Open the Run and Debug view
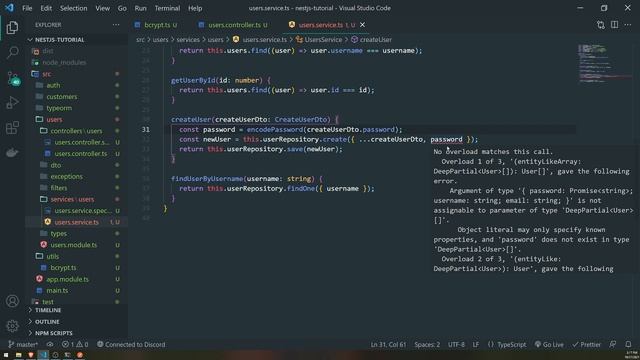The height and width of the screenshot is (360, 640). [x=12, y=102]
